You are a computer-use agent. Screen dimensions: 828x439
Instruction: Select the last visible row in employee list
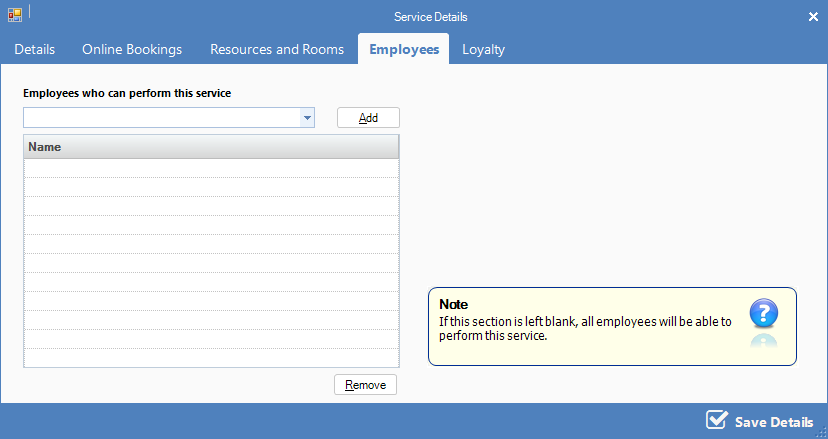tap(211, 358)
